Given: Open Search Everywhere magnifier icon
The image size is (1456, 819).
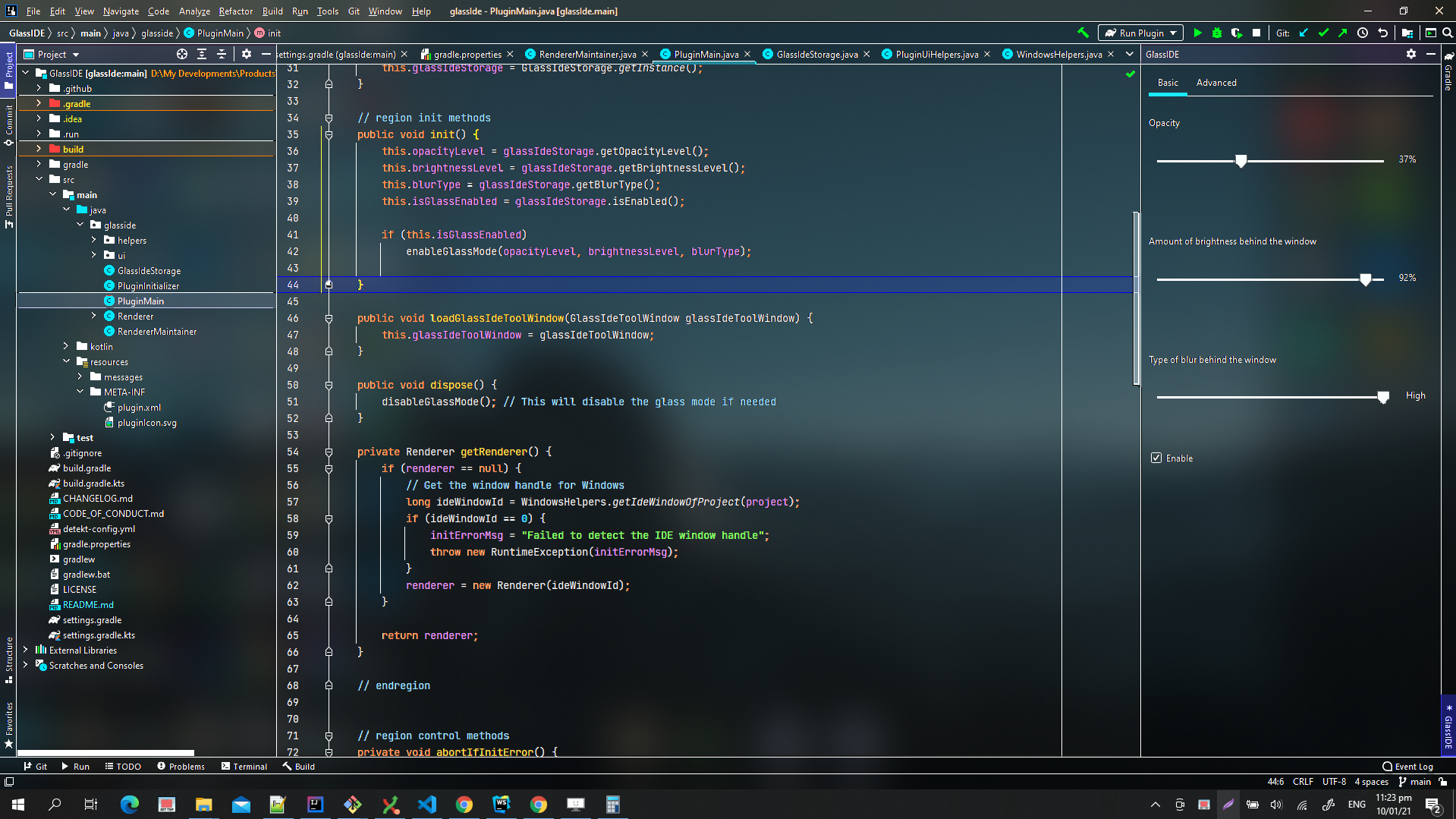Looking at the screenshot, I should coord(1448,33).
